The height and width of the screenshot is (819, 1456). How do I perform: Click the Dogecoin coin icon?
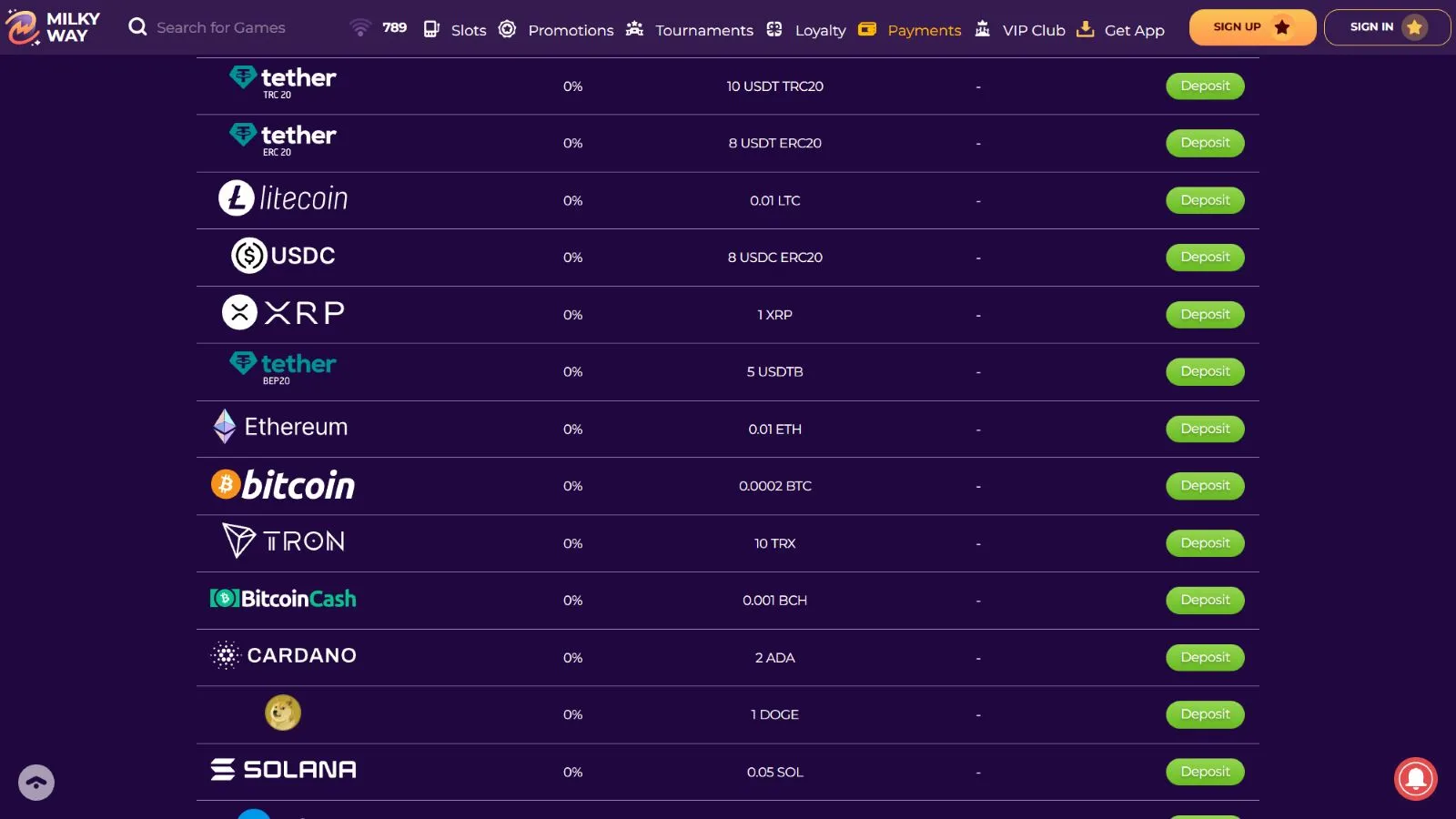283,713
